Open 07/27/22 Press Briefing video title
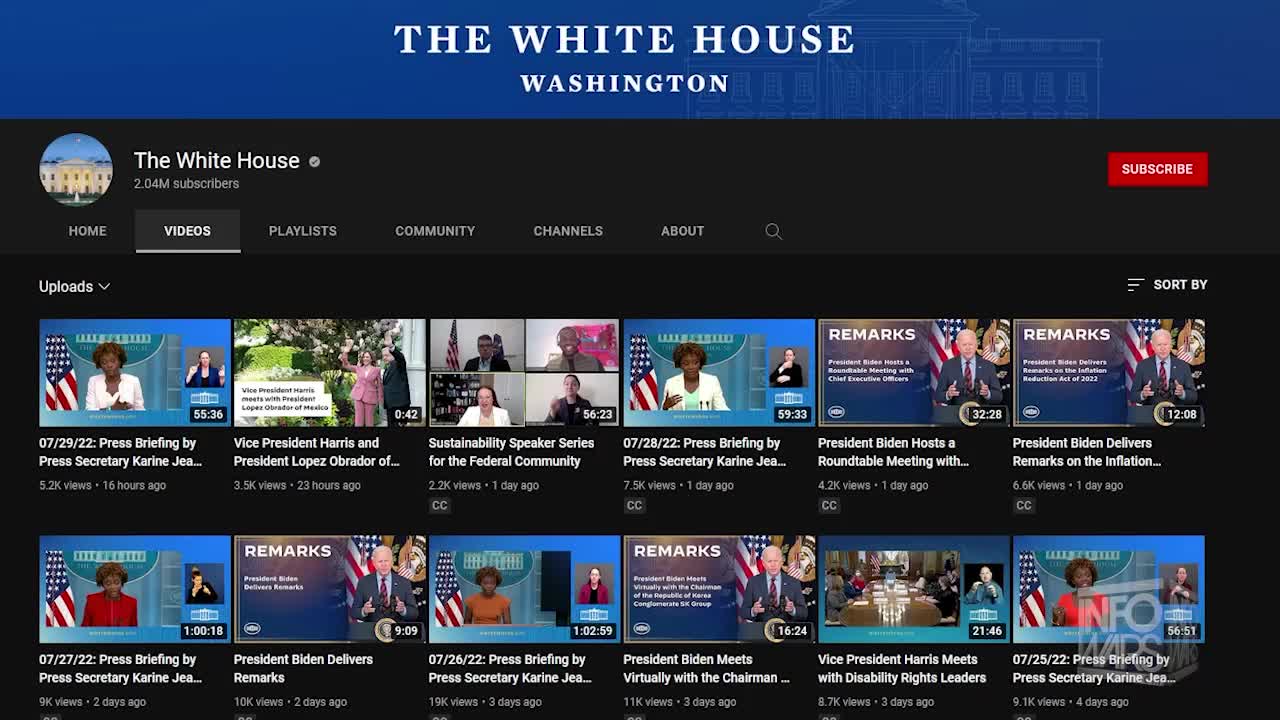This screenshot has width=1280, height=720. pyautogui.click(x=120, y=668)
